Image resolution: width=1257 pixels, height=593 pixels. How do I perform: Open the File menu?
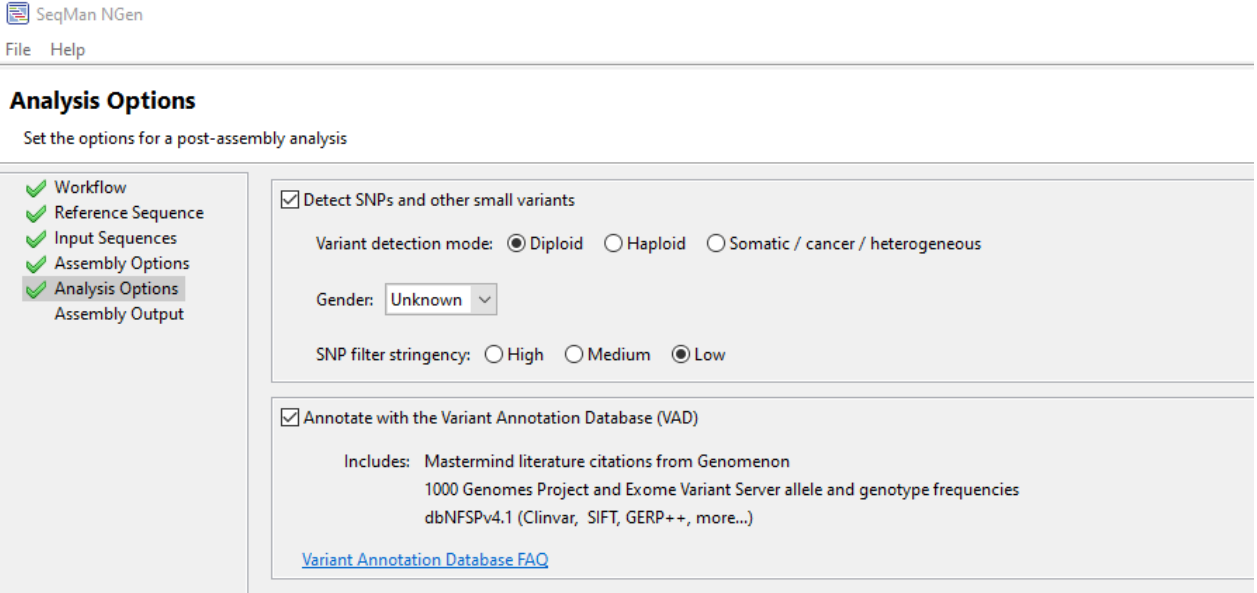click(18, 49)
